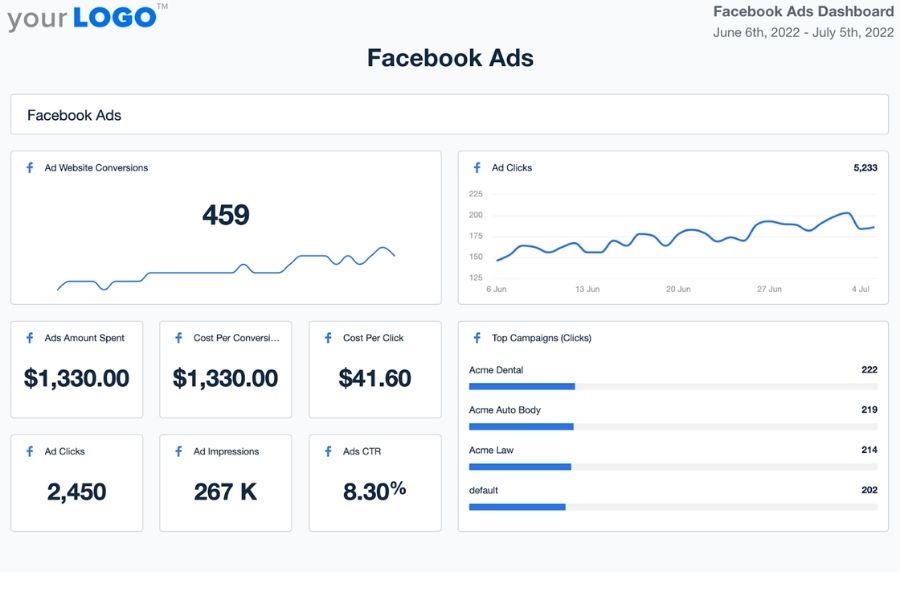Click the '27 Jun' x-axis label

tap(769, 289)
